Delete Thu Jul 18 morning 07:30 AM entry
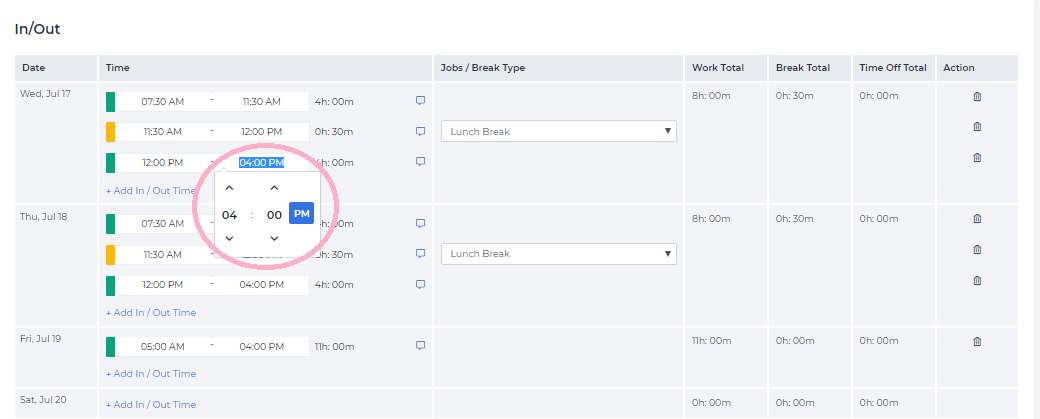This screenshot has width=1040, height=419. coord(977,219)
